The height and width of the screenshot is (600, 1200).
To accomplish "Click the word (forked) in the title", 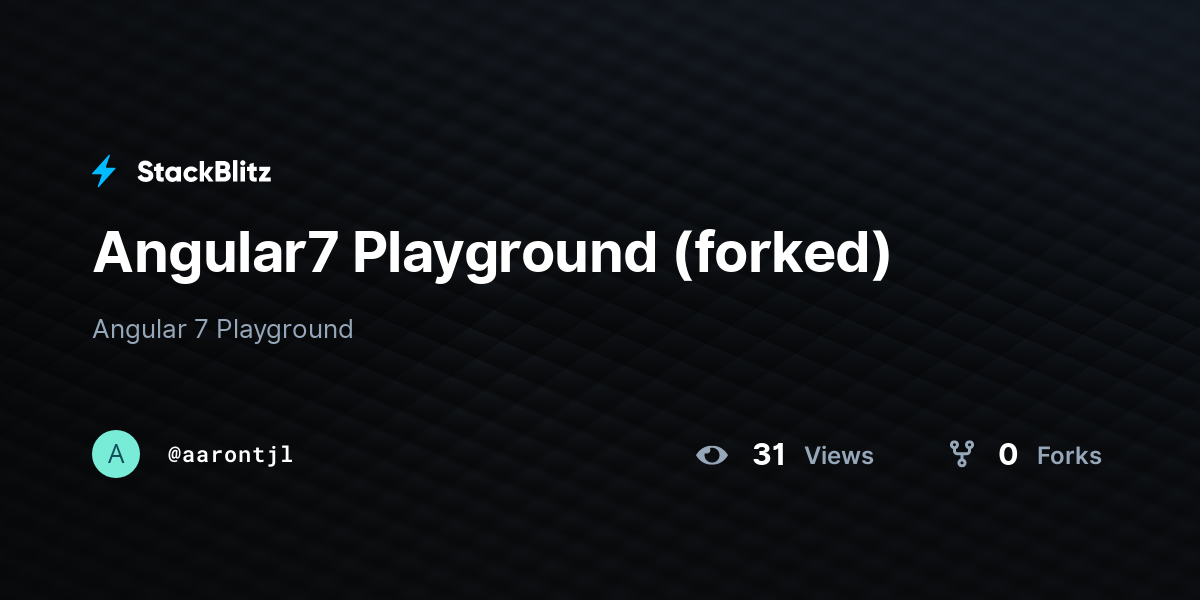I will click(781, 254).
